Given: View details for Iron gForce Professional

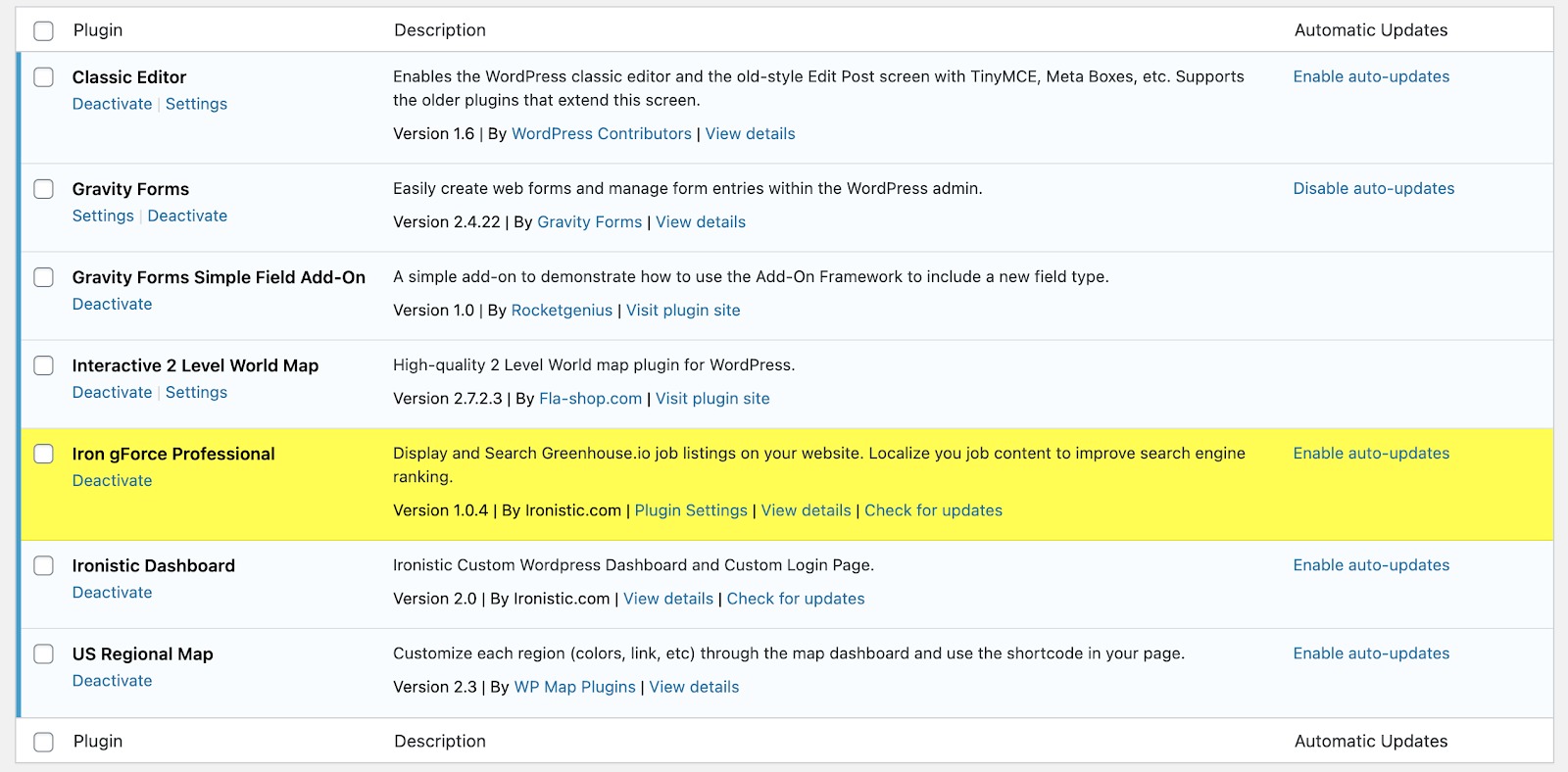Looking at the screenshot, I should (806, 510).
